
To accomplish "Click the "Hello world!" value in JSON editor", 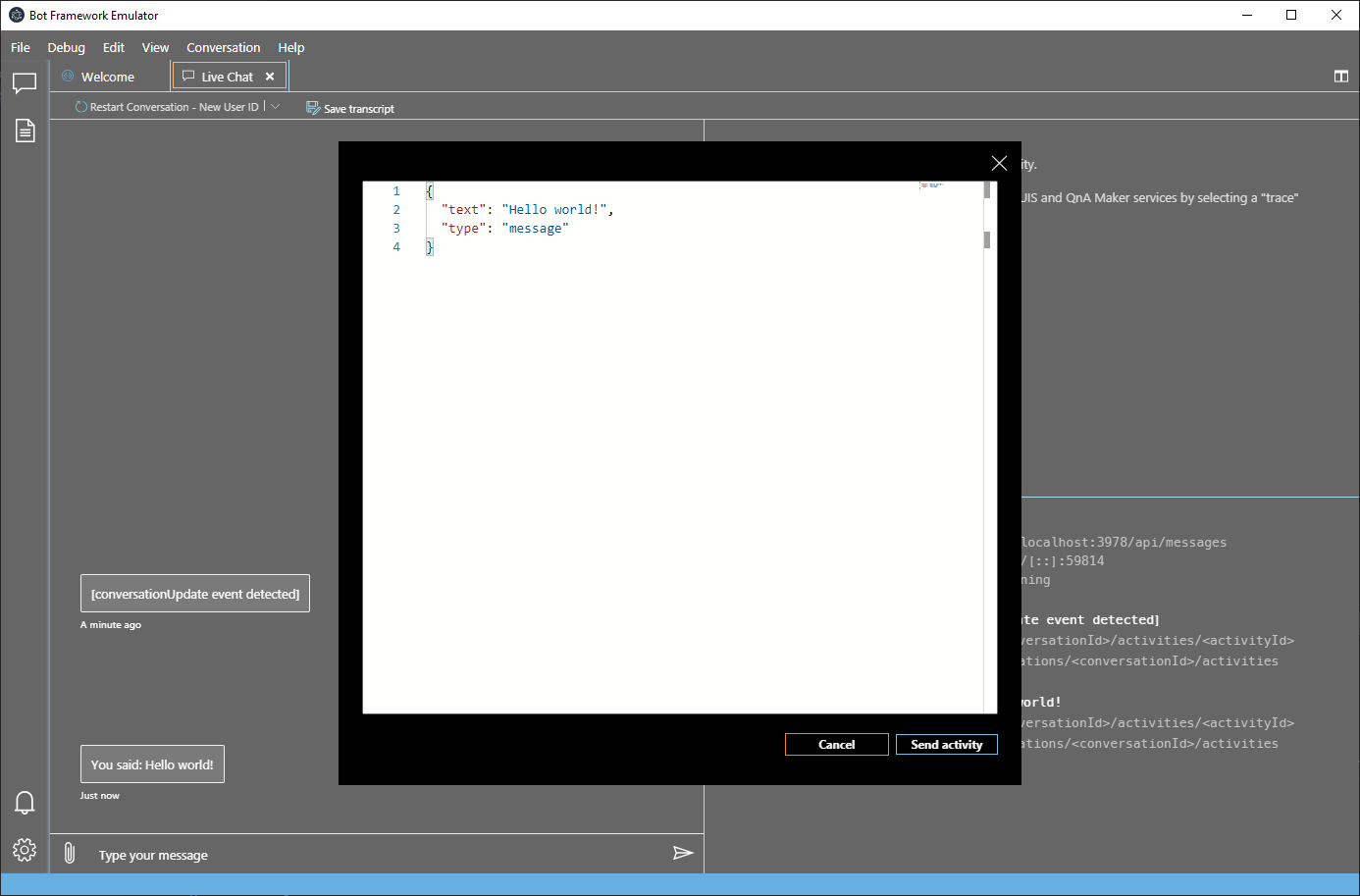I will click(554, 209).
